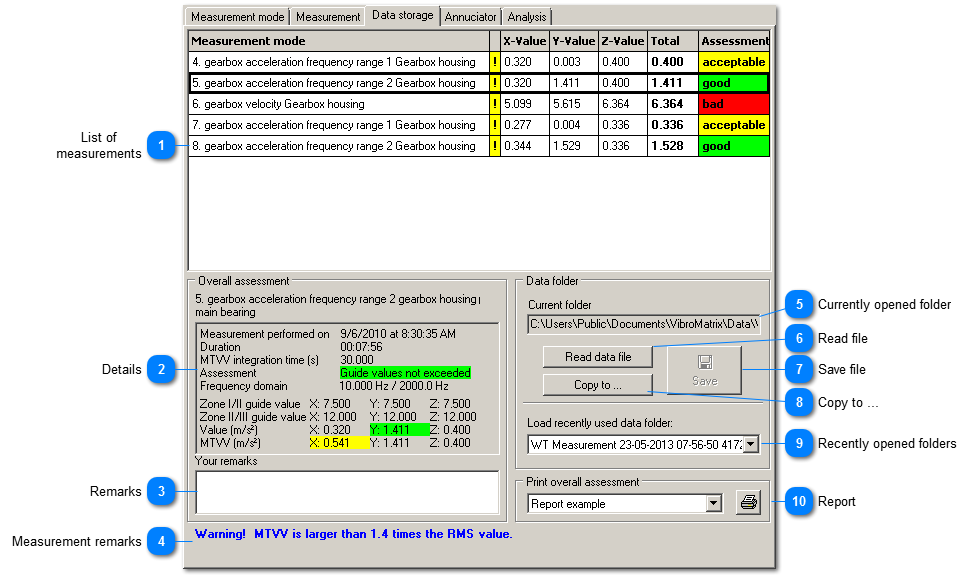Switch to the Measurement mode tab
The image size is (973, 578).
coord(238,17)
